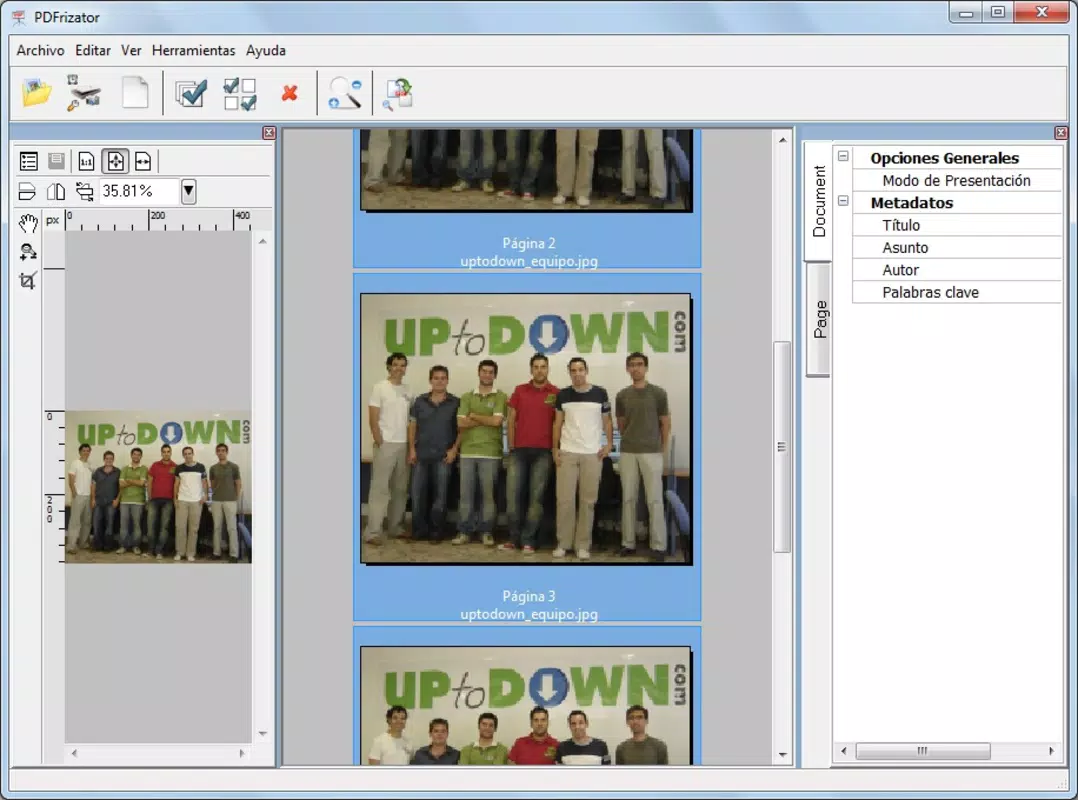The height and width of the screenshot is (800, 1078).
Task: Select the crop tool
Action: coord(28,280)
